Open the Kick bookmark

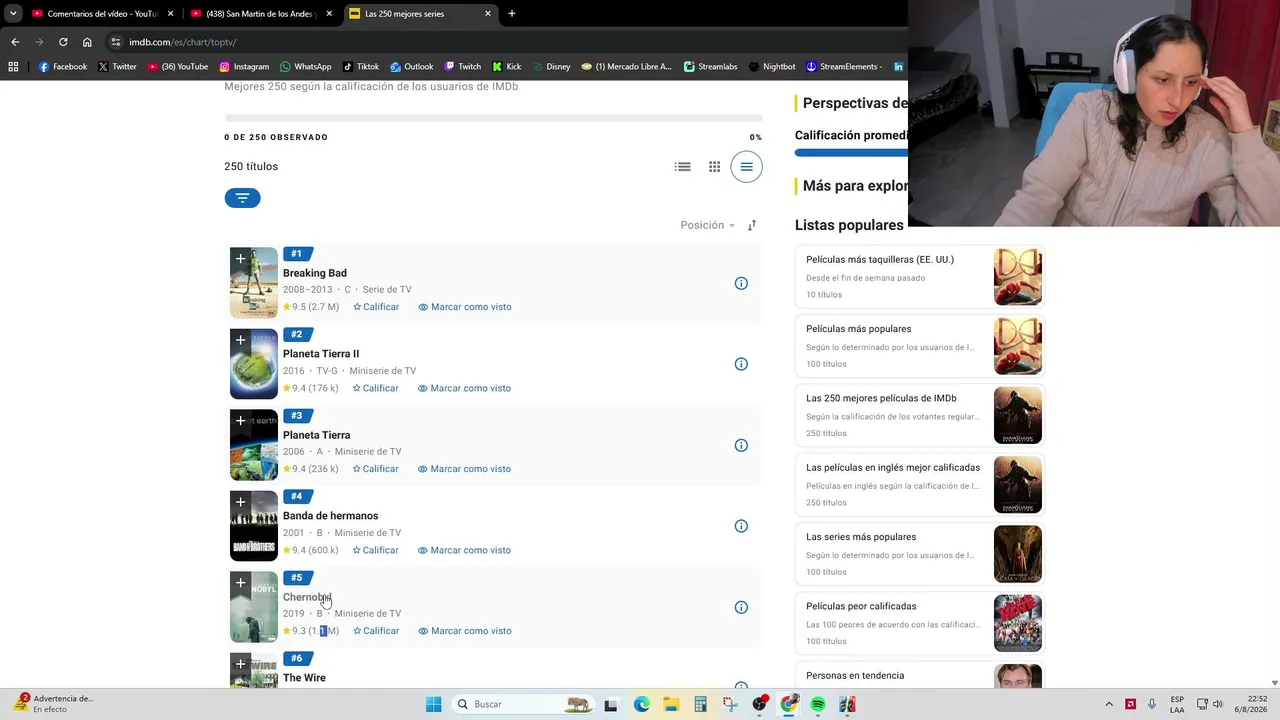click(x=506, y=67)
